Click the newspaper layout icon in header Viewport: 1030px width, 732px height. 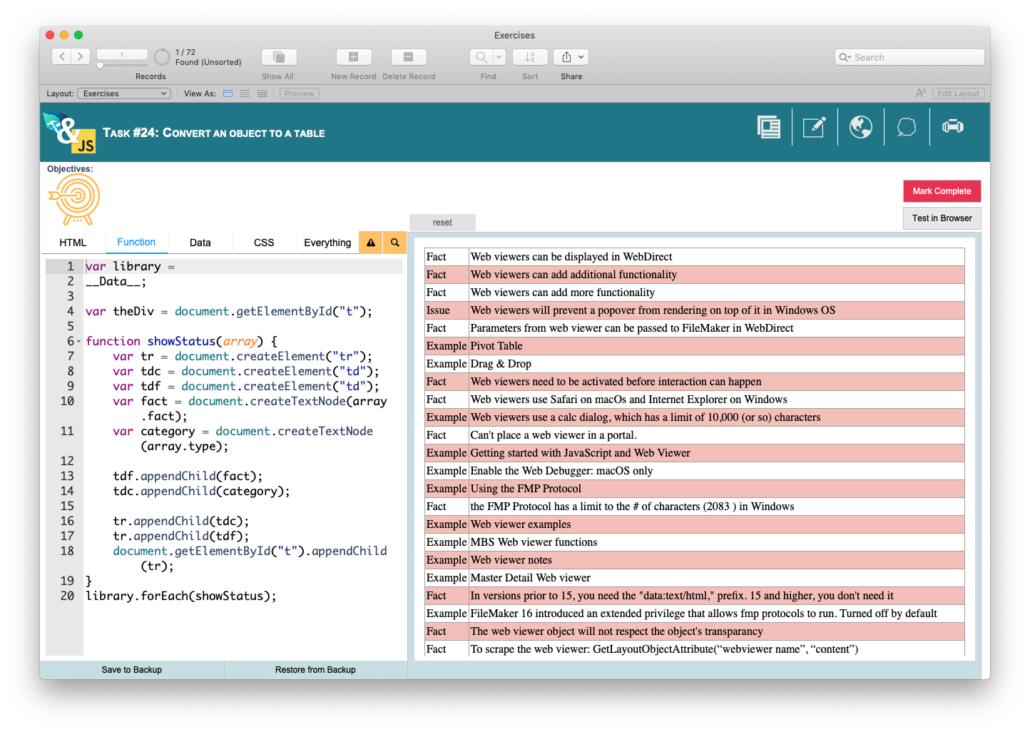[768, 127]
